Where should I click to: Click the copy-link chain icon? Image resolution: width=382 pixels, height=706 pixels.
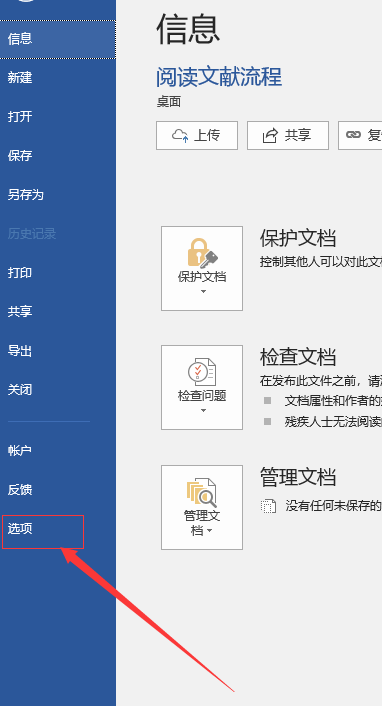pyautogui.click(x=353, y=135)
